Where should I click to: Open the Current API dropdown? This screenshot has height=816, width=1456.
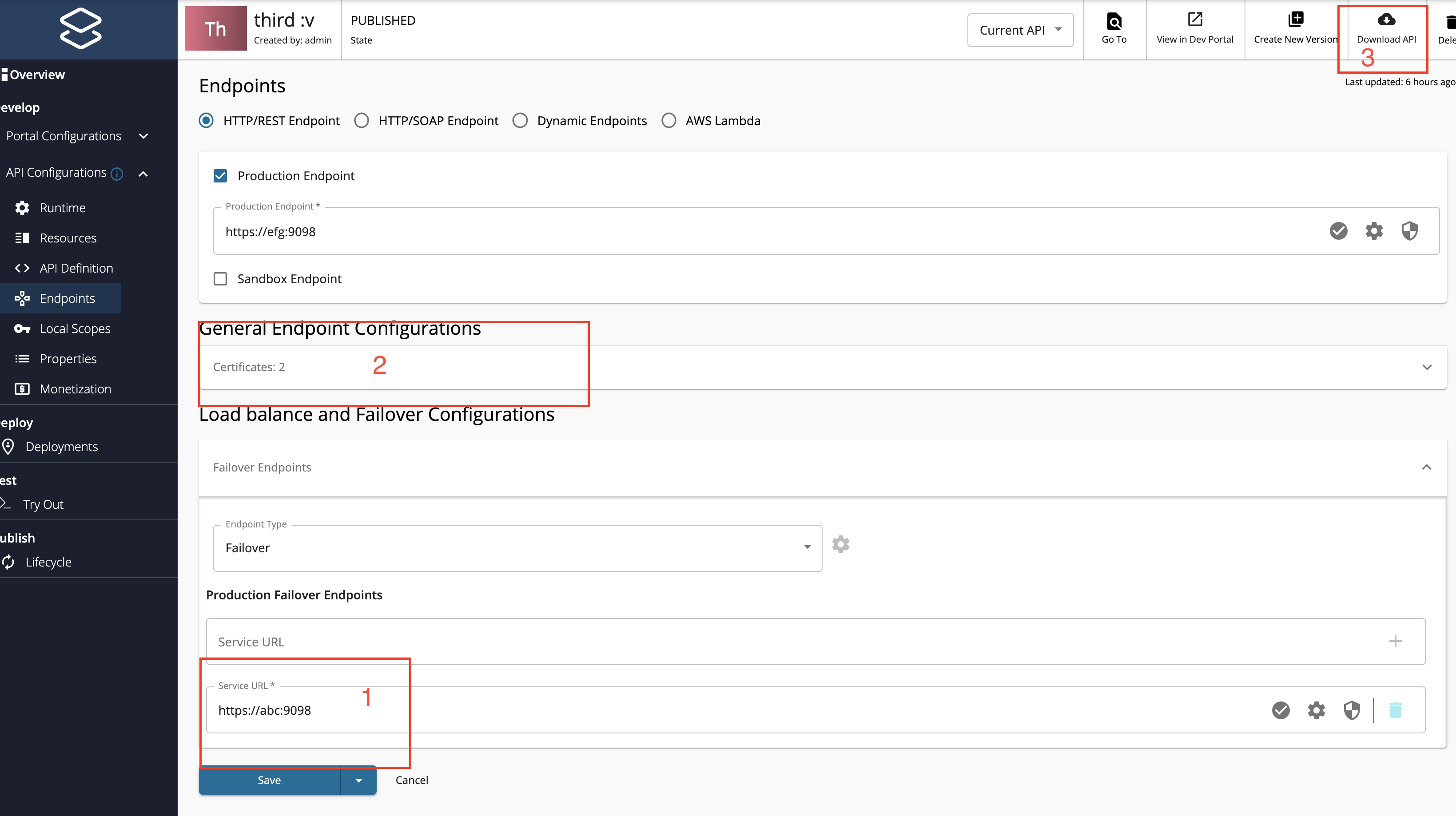1020,30
